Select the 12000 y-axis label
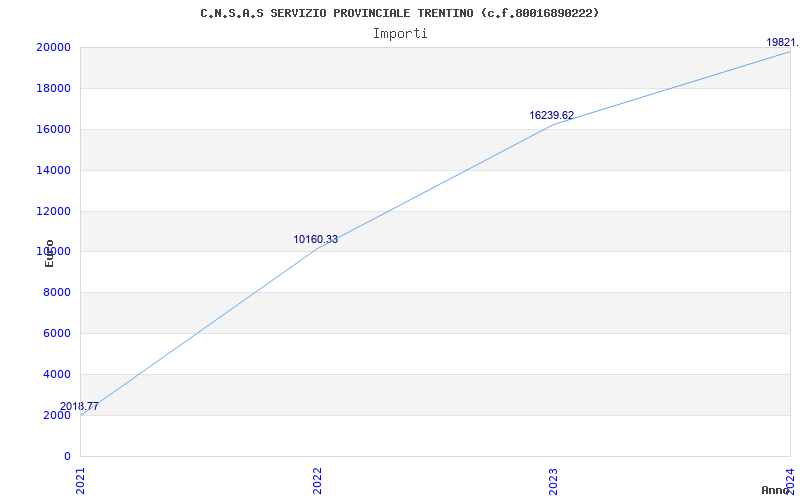Viewport: 800px width, 500px height. (x=53, y=211)
